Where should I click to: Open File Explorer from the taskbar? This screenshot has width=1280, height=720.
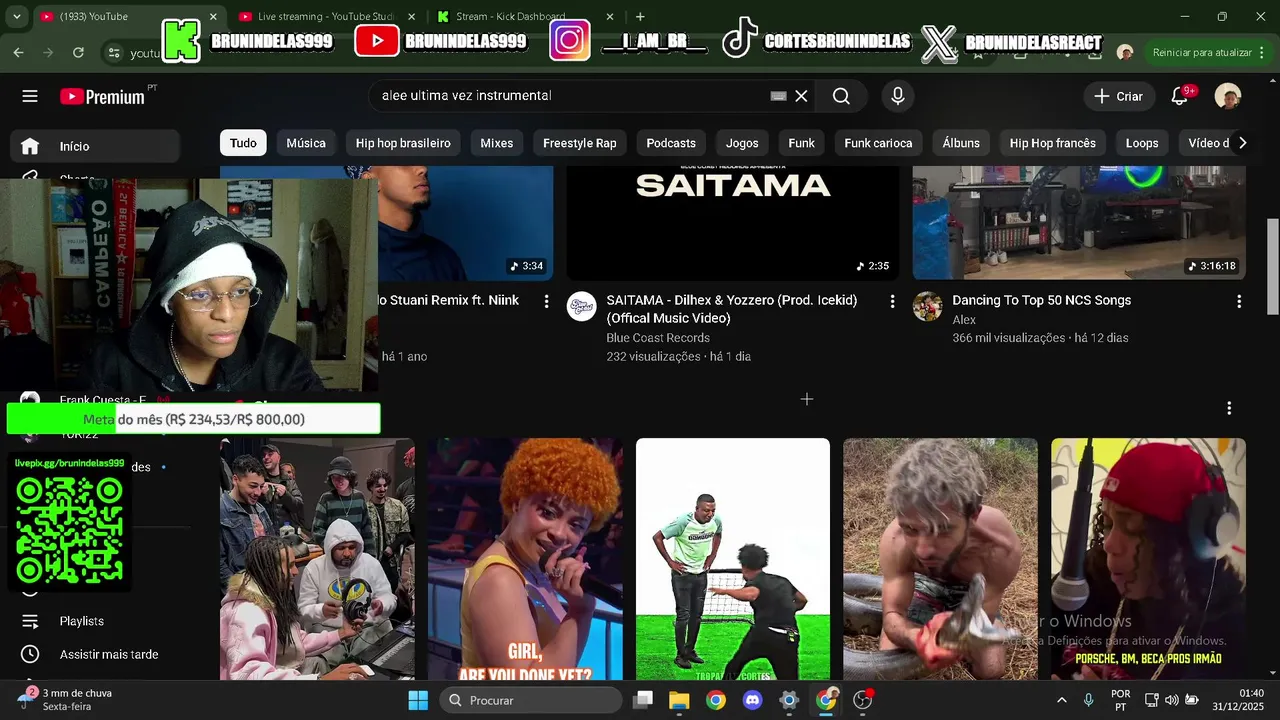pos(679,700)
